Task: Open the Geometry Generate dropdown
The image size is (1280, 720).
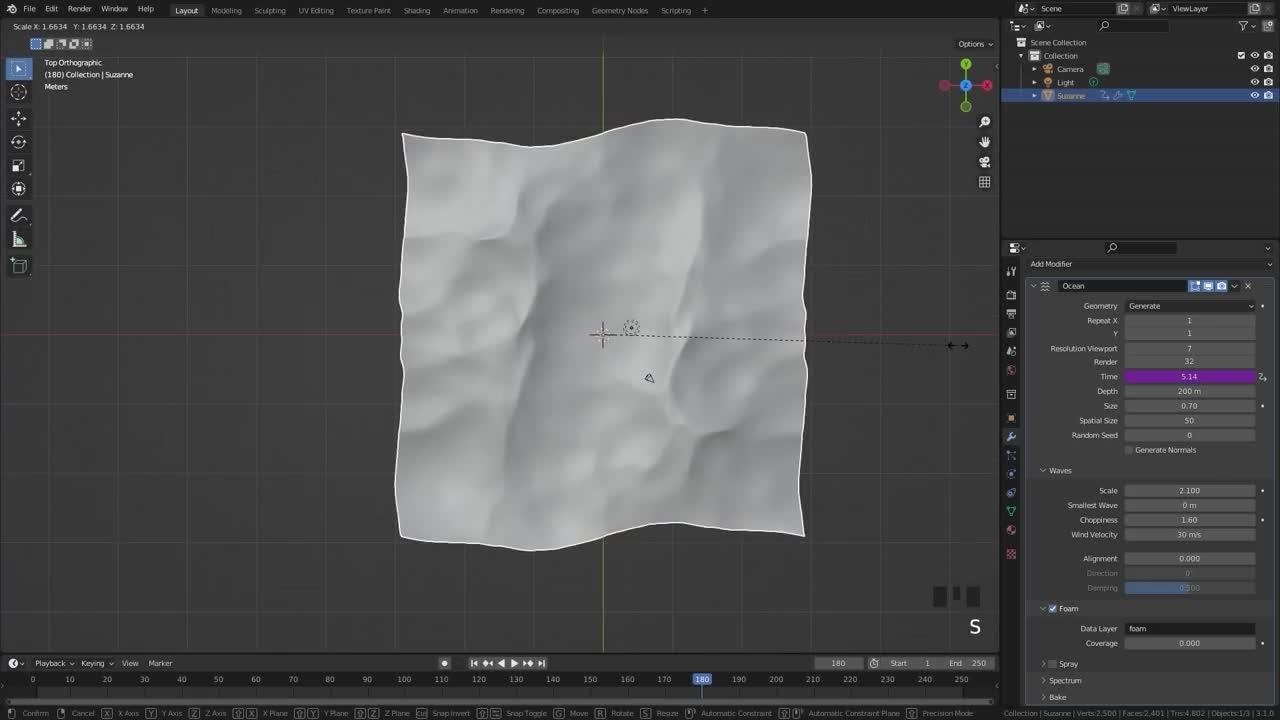Action: click(x=1189, y=306)
